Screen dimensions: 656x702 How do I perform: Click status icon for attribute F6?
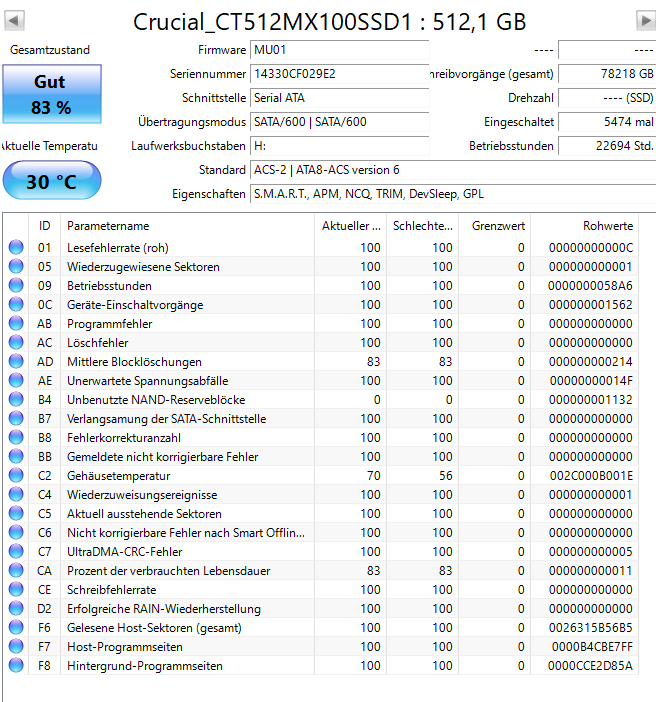(16, 628)
